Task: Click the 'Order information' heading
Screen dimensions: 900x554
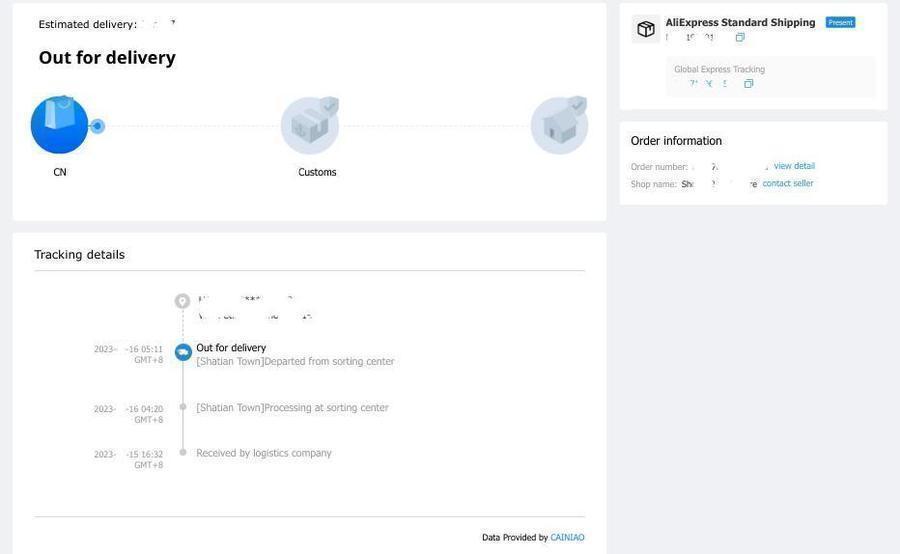Action: 676,141
